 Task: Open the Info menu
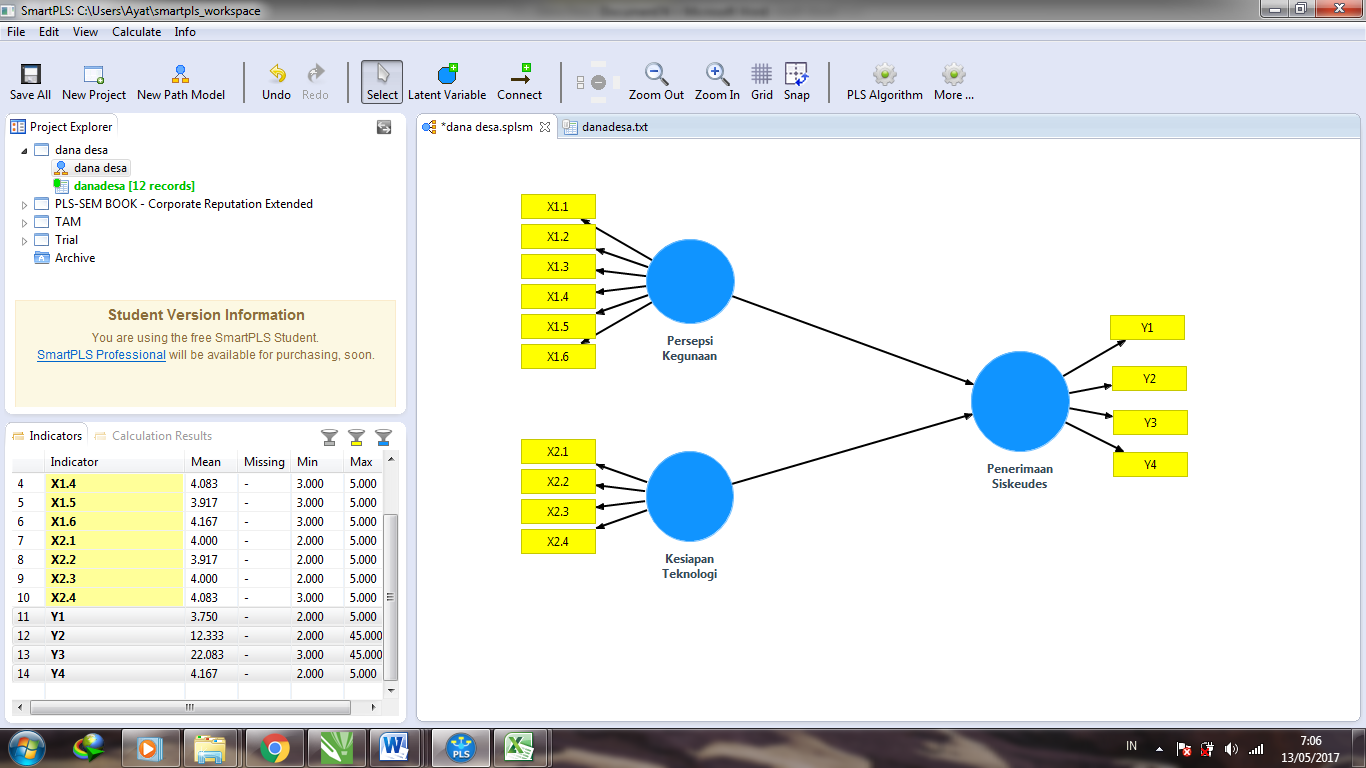pyautogui.click(x=185, y=32)
